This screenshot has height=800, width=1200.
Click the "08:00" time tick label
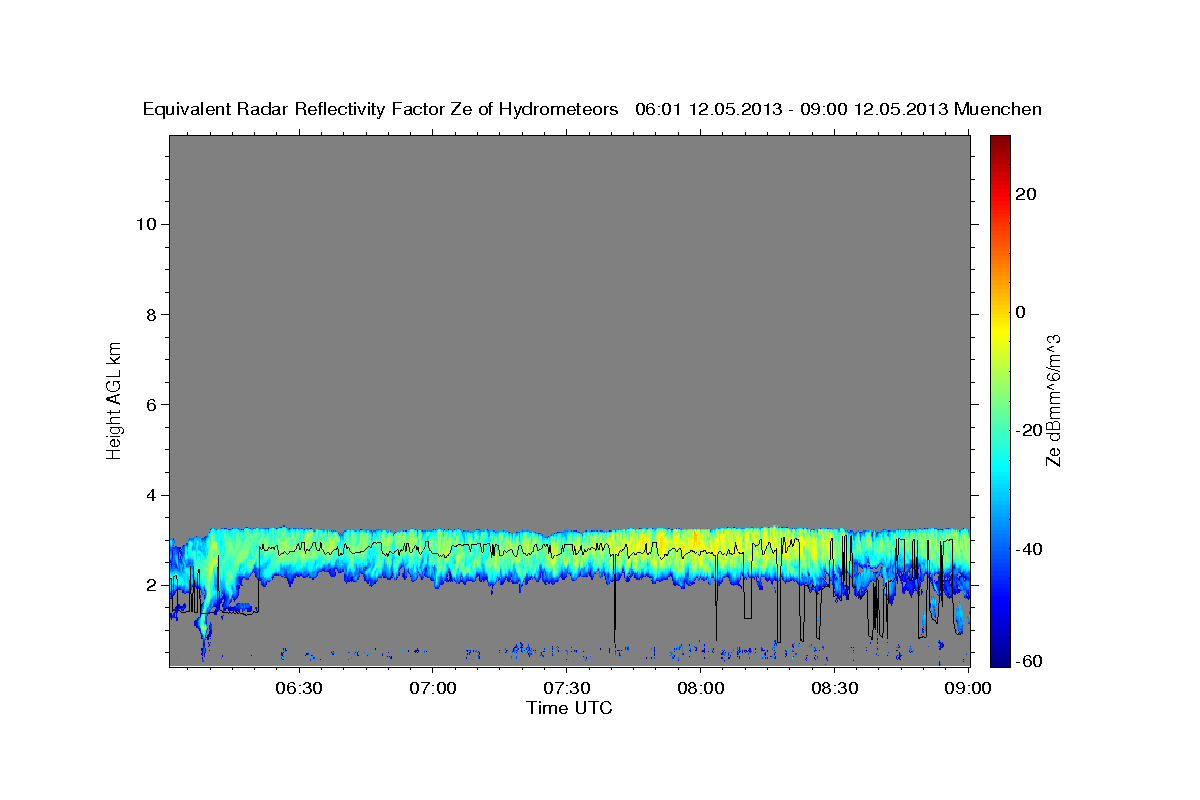tap(701, 688)
